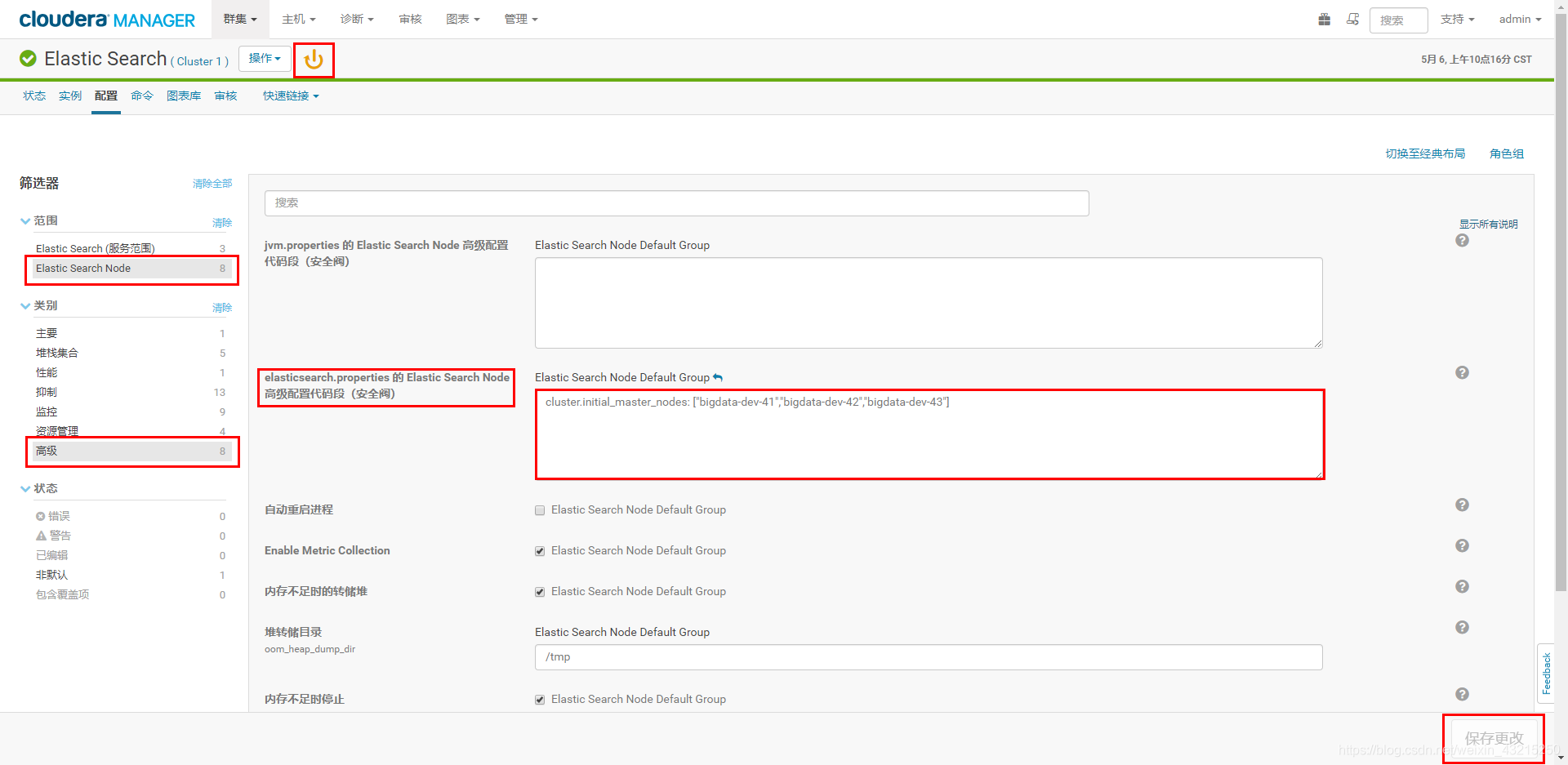
Task: Switch to the 配置 tab
Action: tap(106, 96)
